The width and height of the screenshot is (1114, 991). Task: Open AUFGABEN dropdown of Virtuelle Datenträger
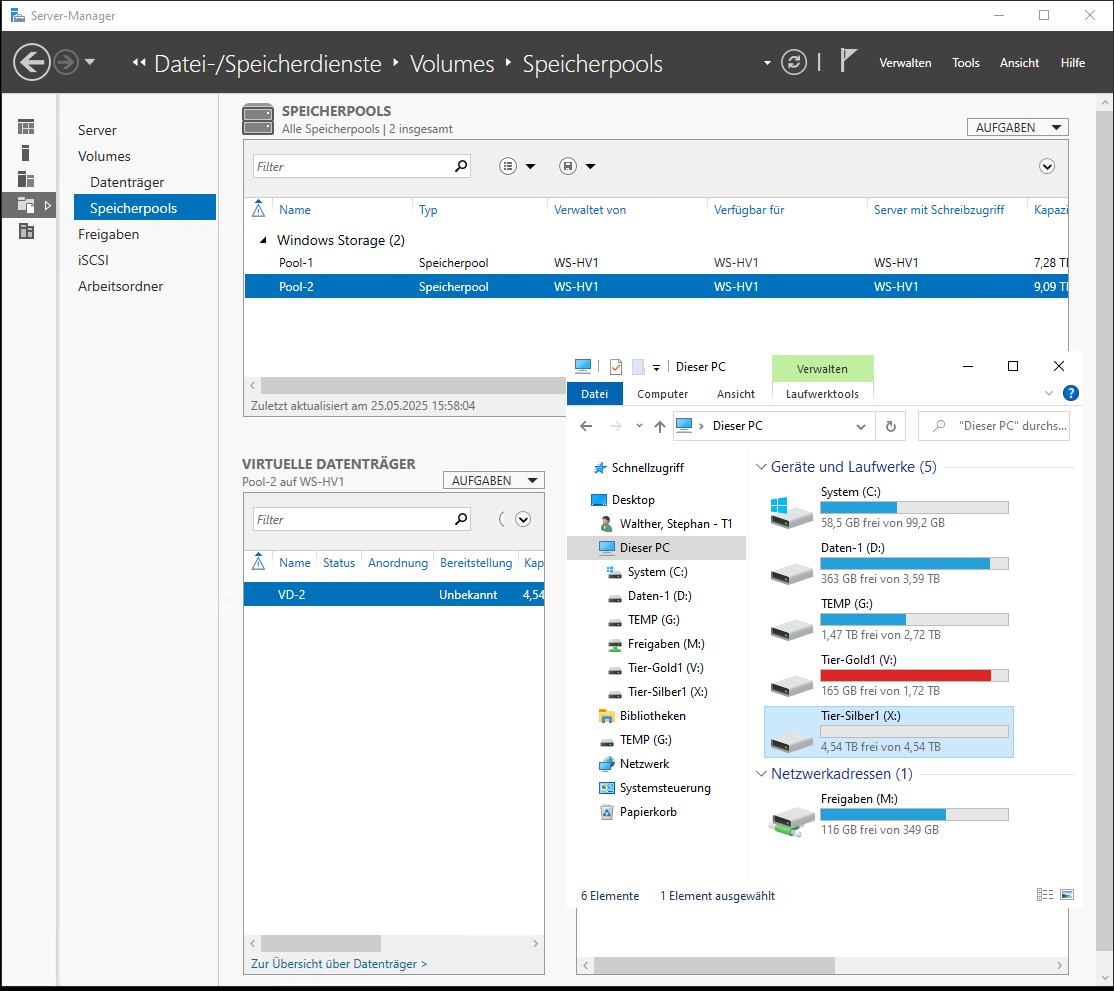(493, 481)
